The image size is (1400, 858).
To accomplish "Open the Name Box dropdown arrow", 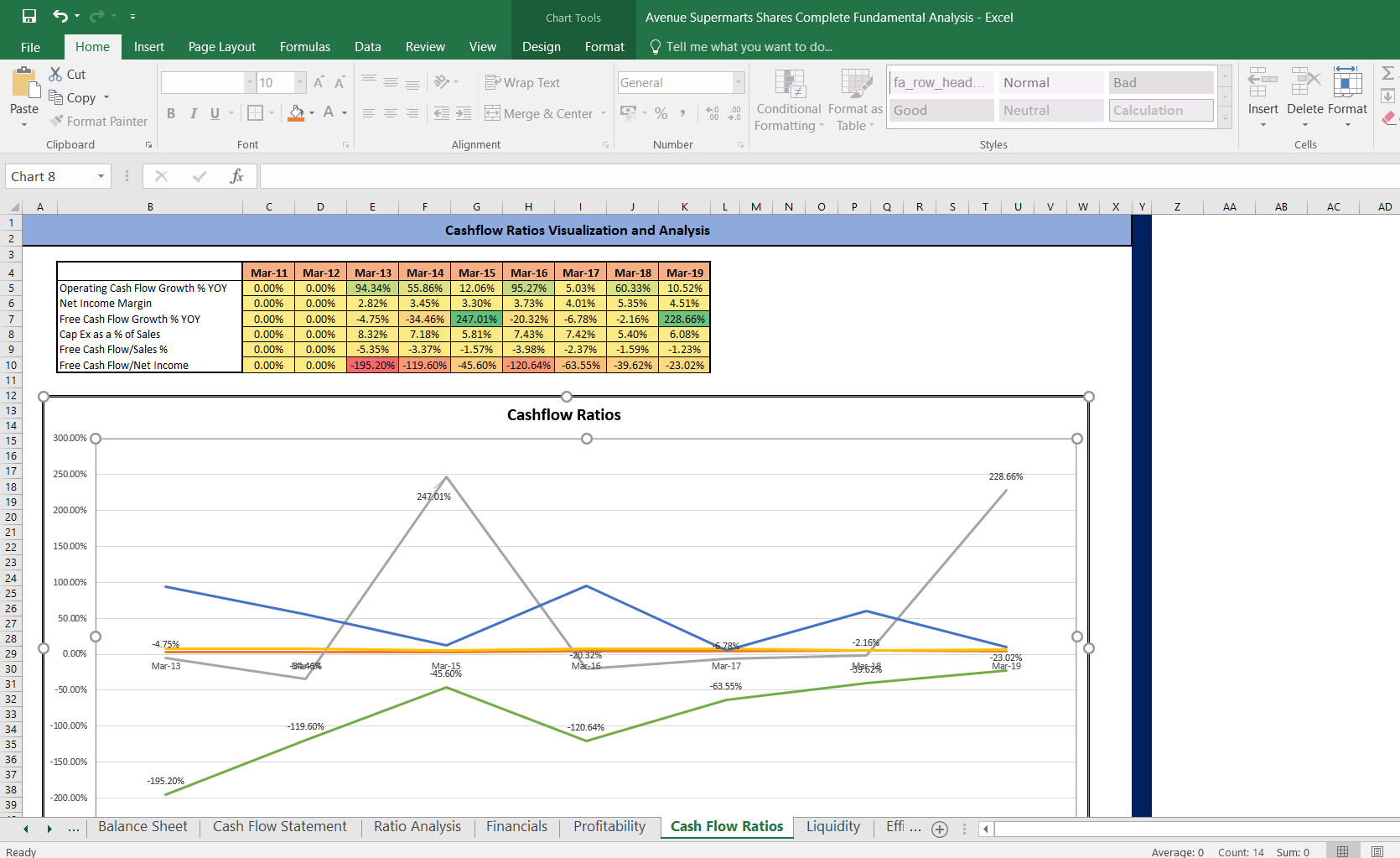I will (x=101, y=176).
